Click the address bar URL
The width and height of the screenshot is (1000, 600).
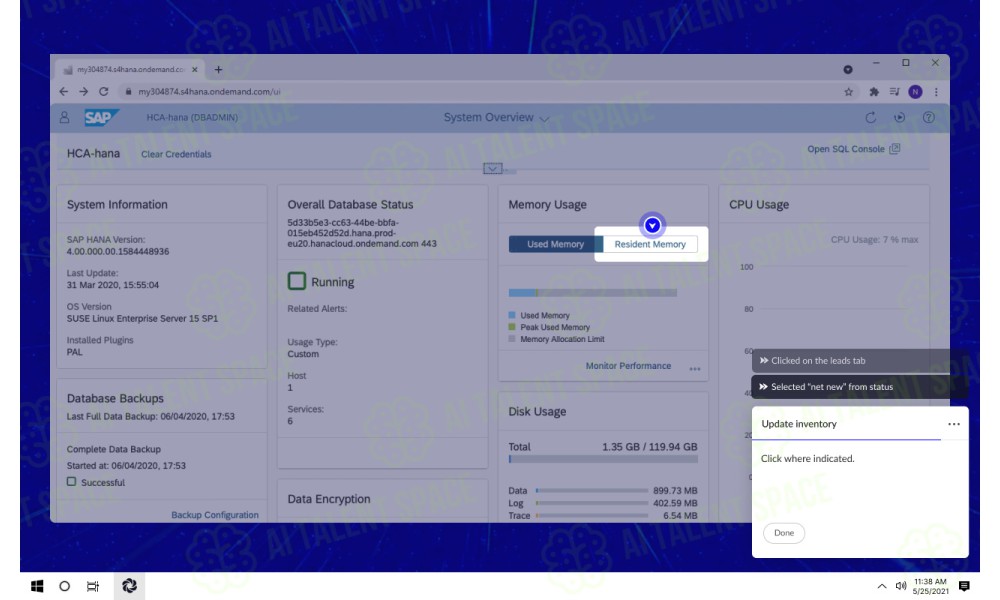209,92
